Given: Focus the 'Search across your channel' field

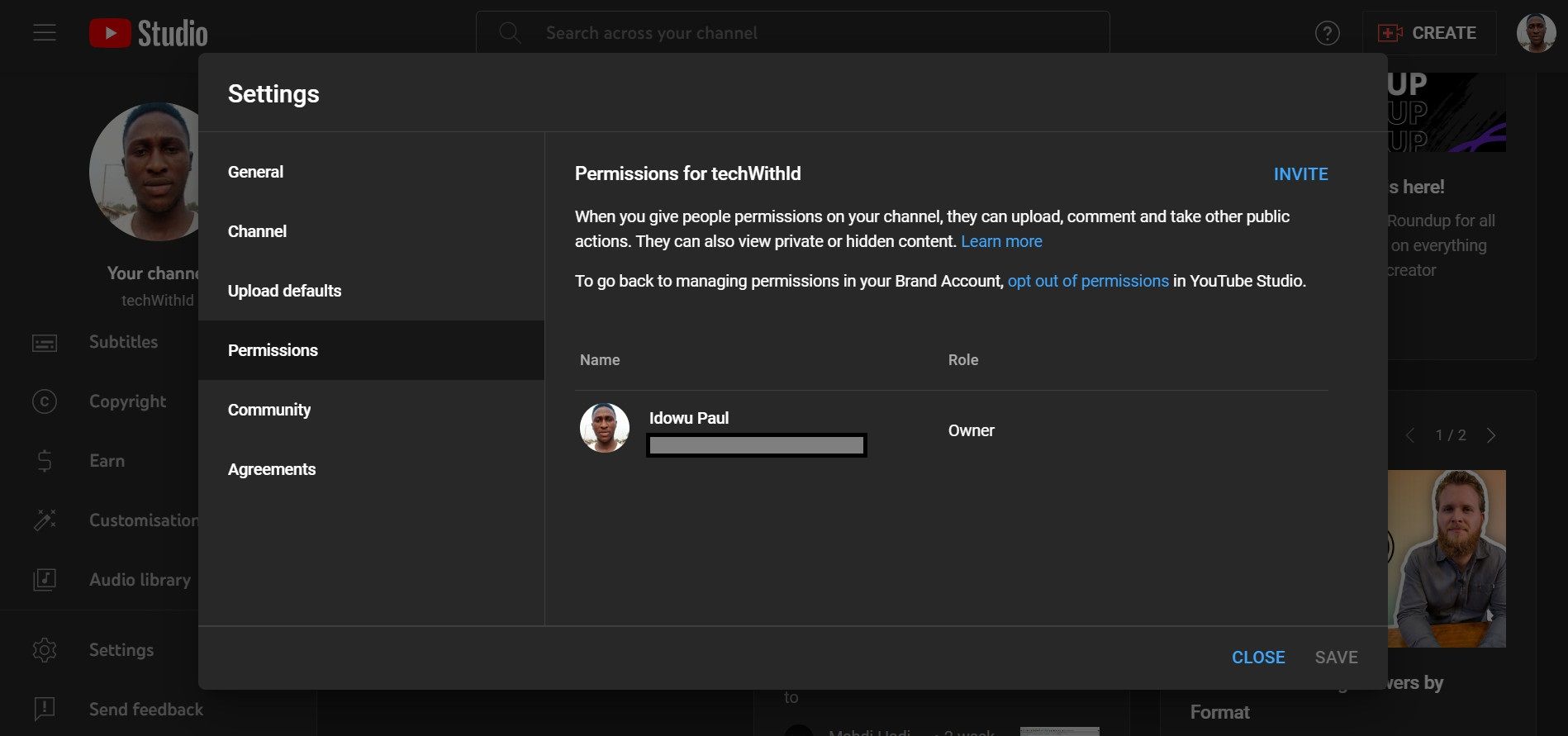Looking at the screenshot, I should click(793, 33).
